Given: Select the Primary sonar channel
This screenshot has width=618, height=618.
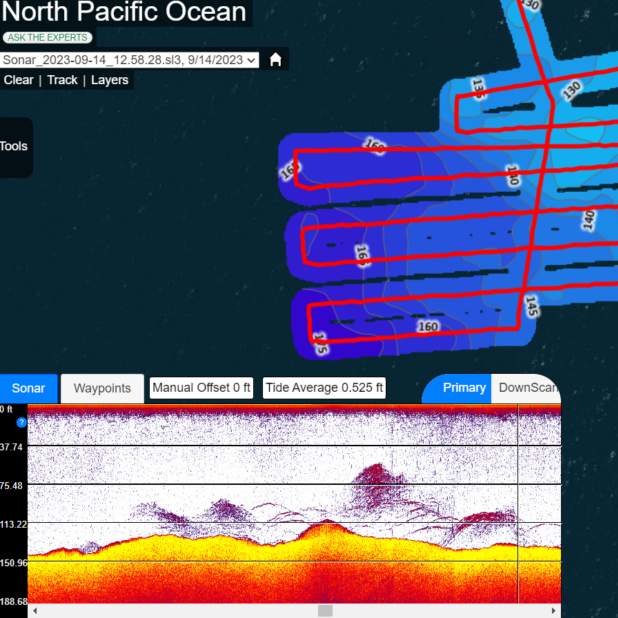Looking at the screenshot, I should coord(464,388).
